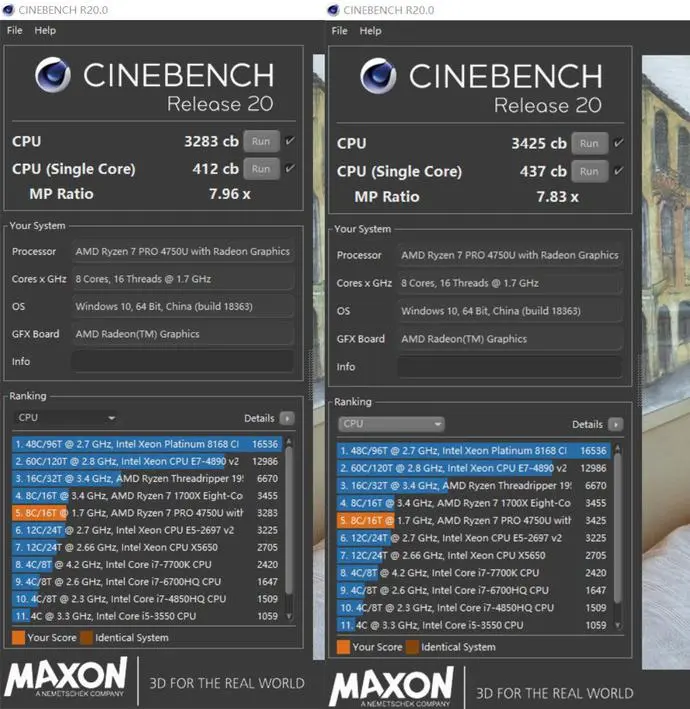Select Ryzen Threadripper row in left window
This screenshot has width=690, height=709.
click(147, 478)
